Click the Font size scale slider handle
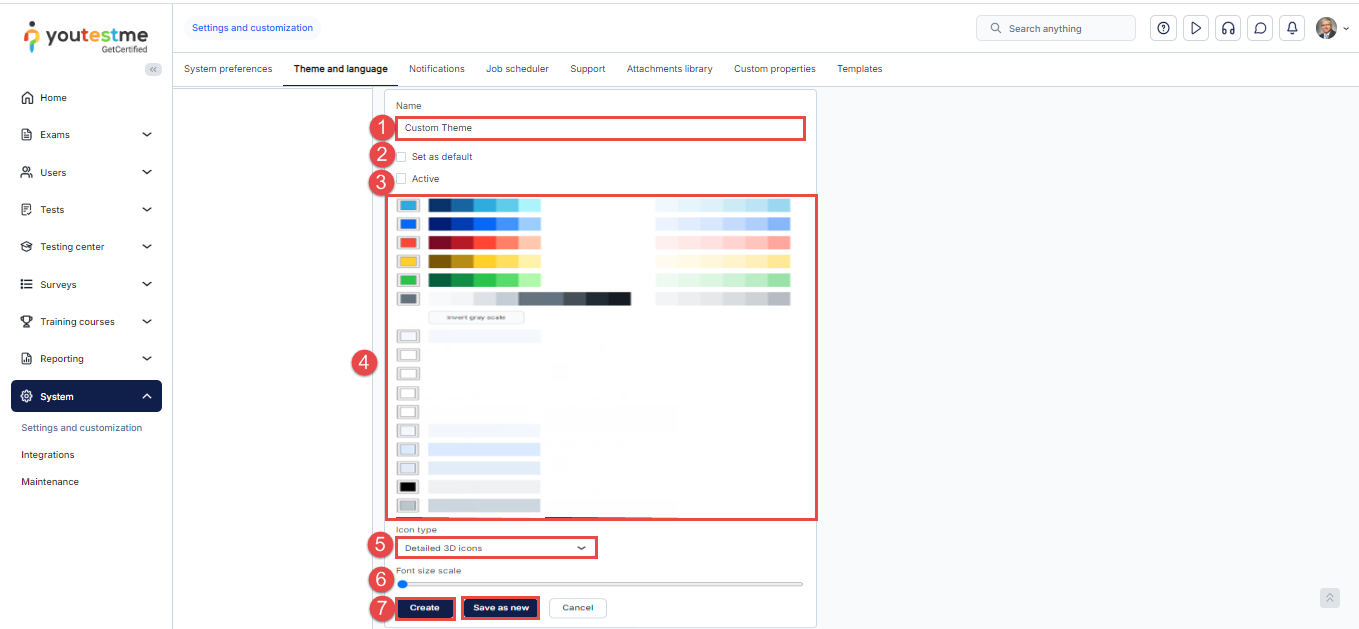 402,584
